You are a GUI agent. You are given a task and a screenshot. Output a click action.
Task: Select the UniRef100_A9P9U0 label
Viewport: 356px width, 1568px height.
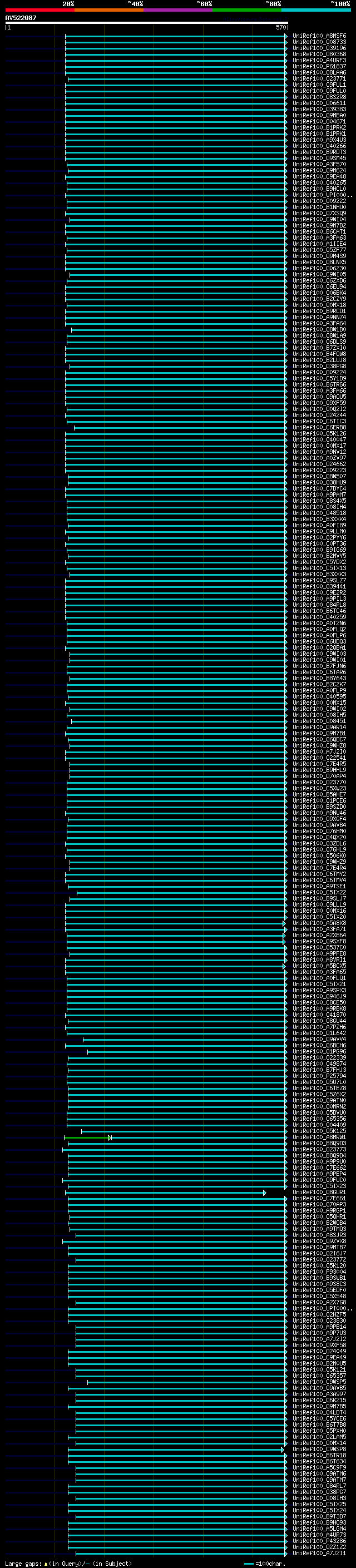tap(319, 1161)
